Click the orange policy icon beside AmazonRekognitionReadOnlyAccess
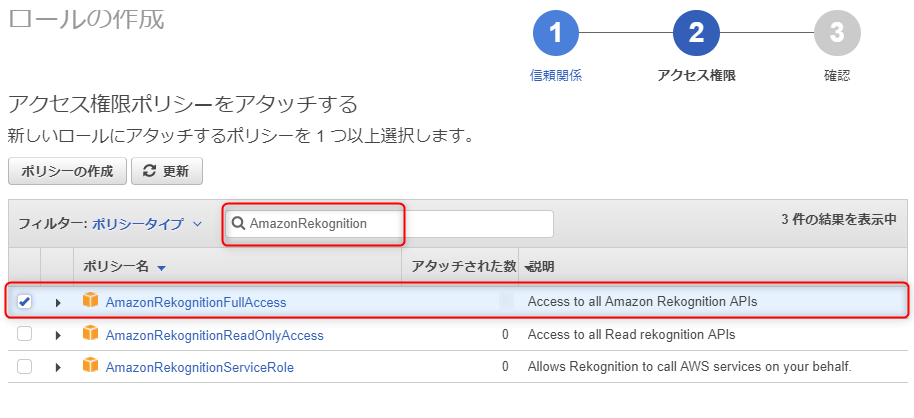The height and width of the screenshot is (418, 914). (90, 334)
